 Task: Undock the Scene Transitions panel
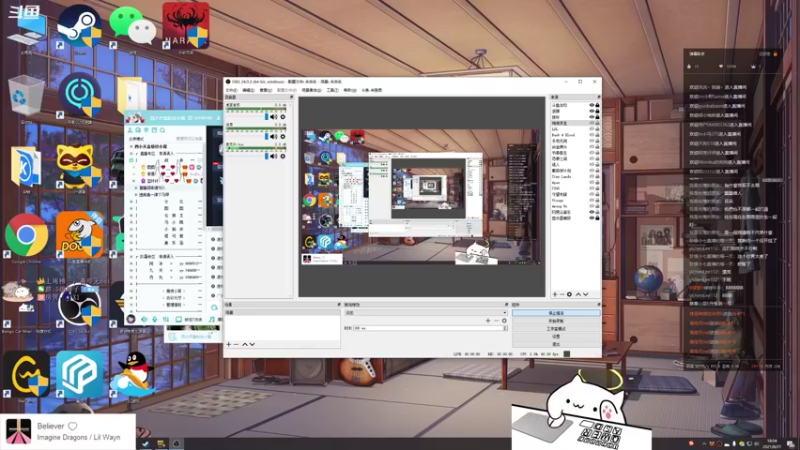pos(506,305)
